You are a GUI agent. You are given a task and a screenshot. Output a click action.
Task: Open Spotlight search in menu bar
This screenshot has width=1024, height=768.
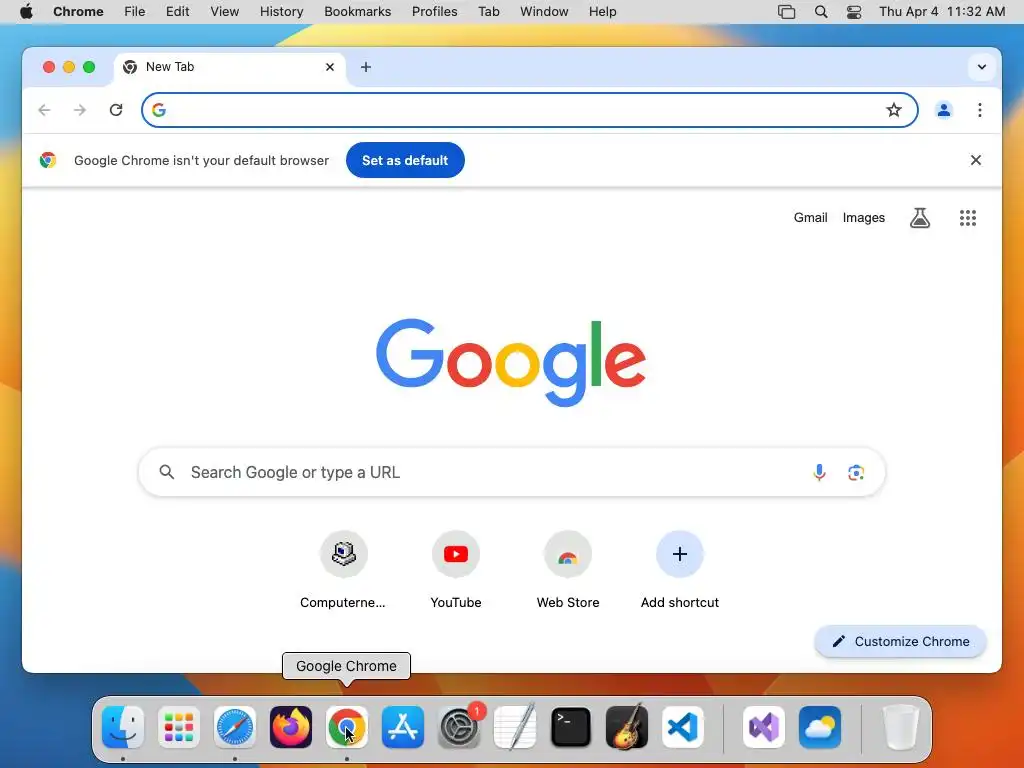pos(821,12)
